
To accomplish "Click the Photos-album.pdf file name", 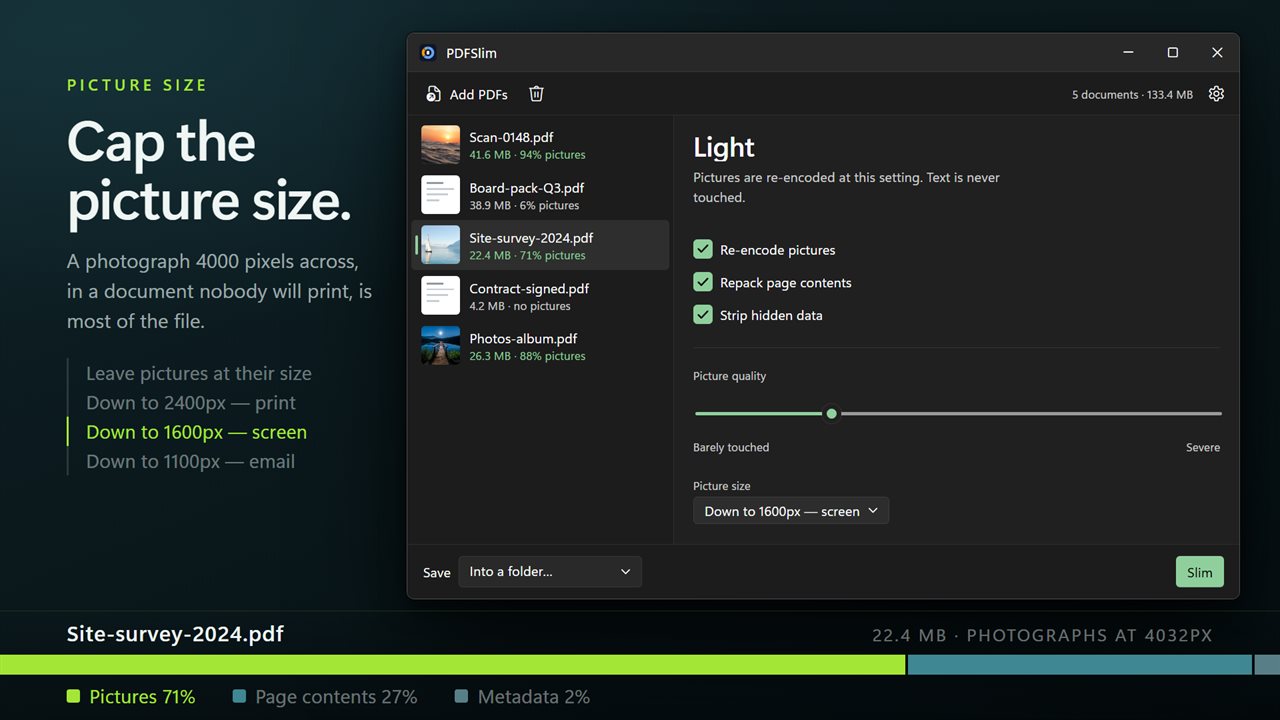I will point(523,339).
